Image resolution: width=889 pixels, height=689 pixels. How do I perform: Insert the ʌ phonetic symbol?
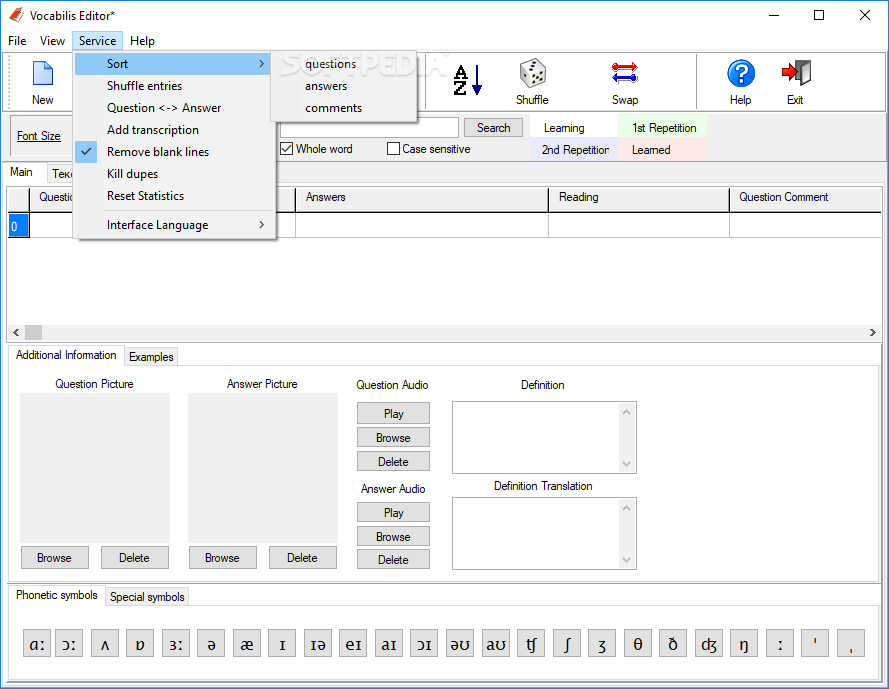pos(105,643)
